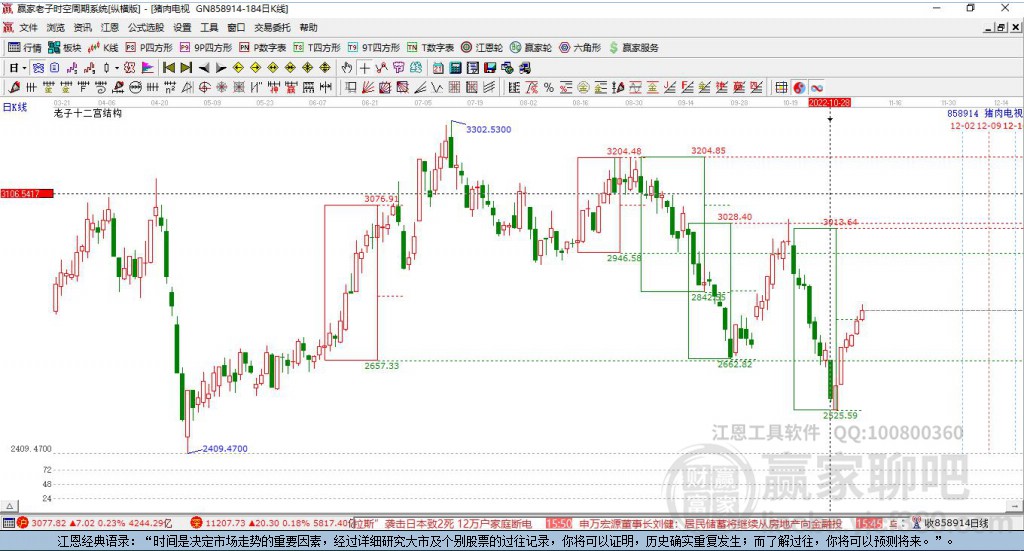Open the 交易委托 menu
1024x551 pixels.
pos(272,27)
